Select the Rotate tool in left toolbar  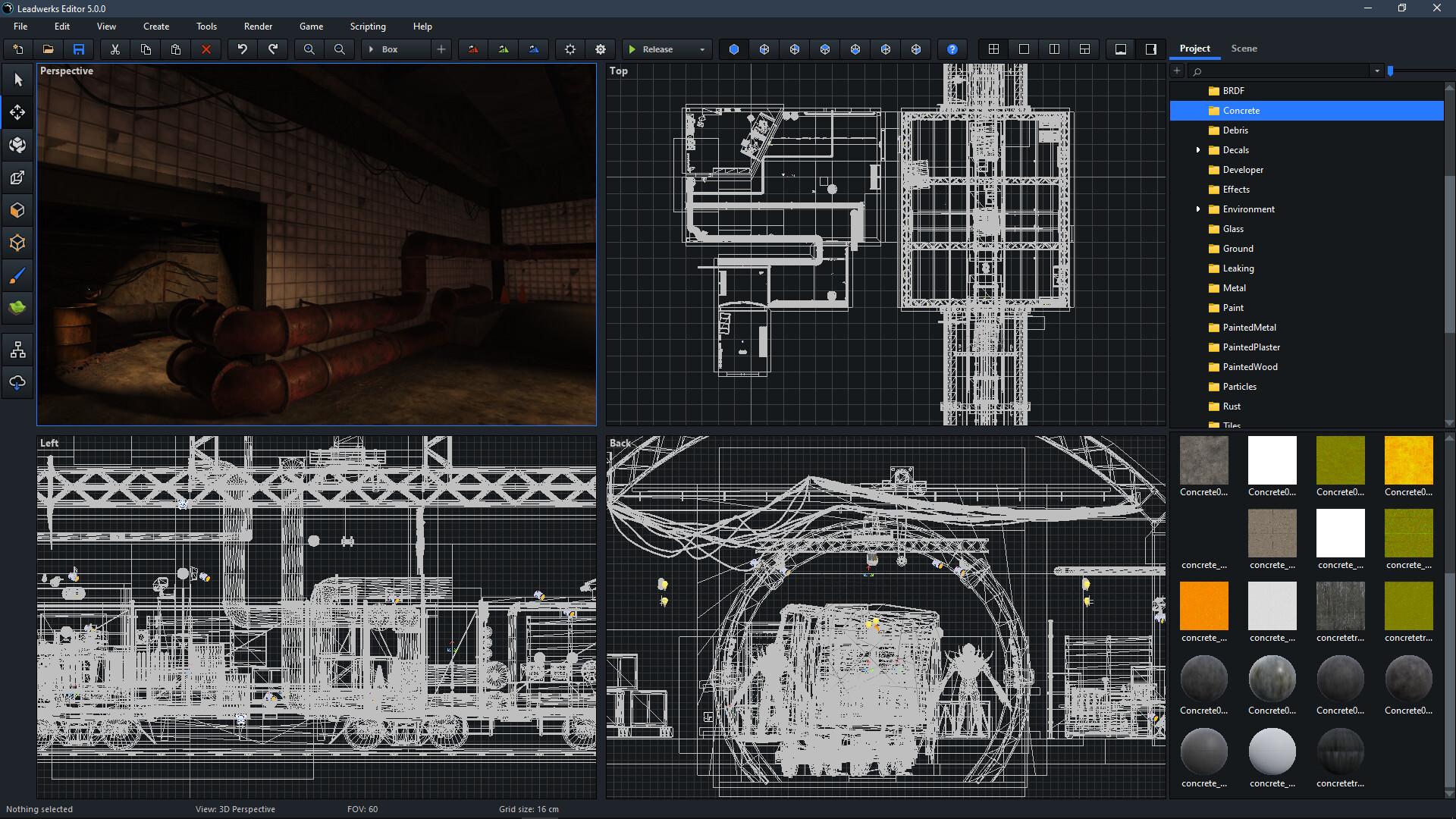tap(17, 144)
